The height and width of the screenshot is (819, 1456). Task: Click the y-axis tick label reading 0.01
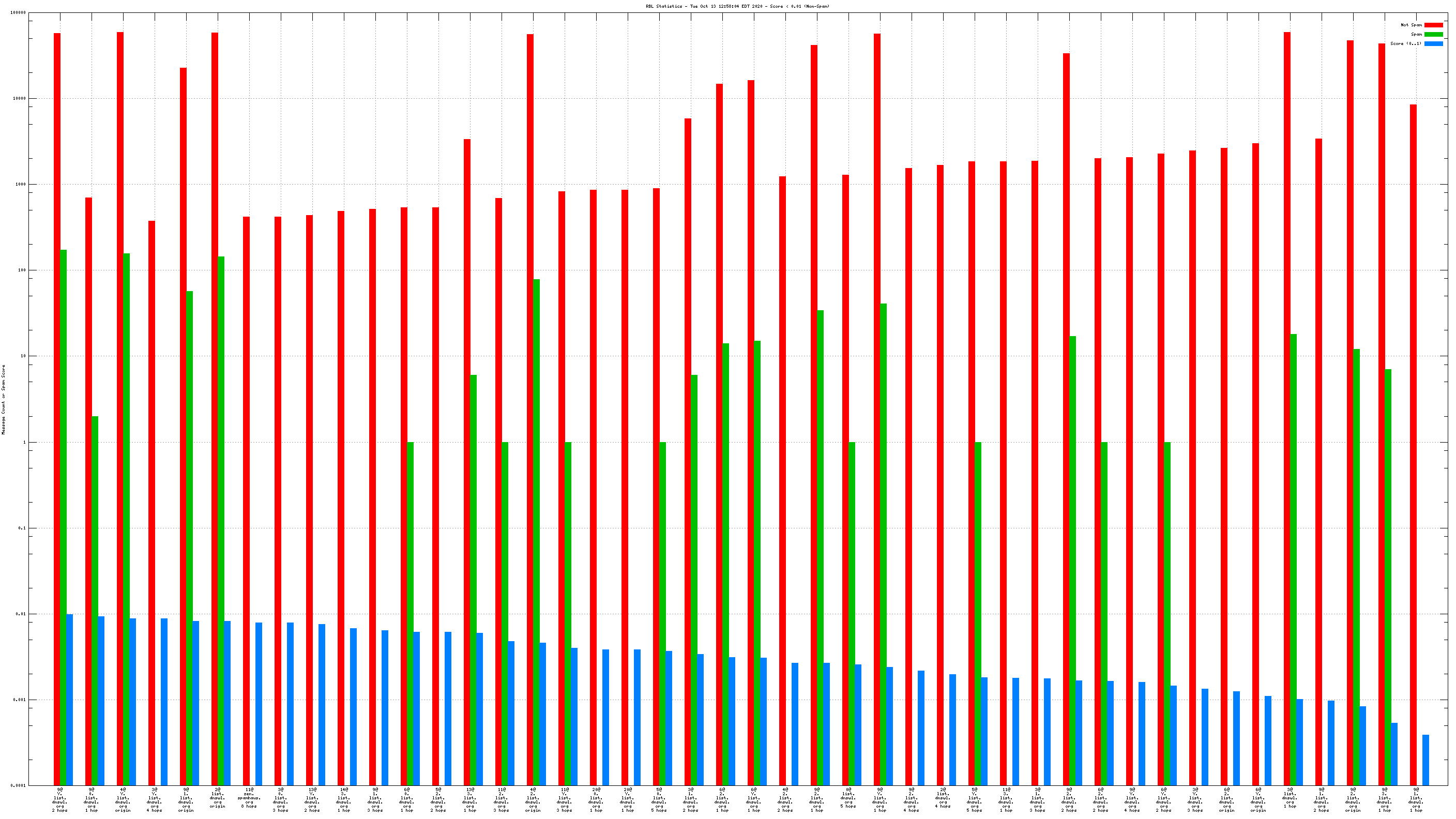tap(20, 614)
